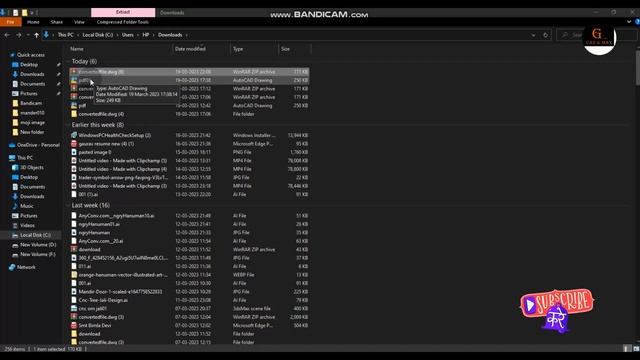Click the This PC computer icon
This screenshot has width=640, height=360.
tap(12, 158)
